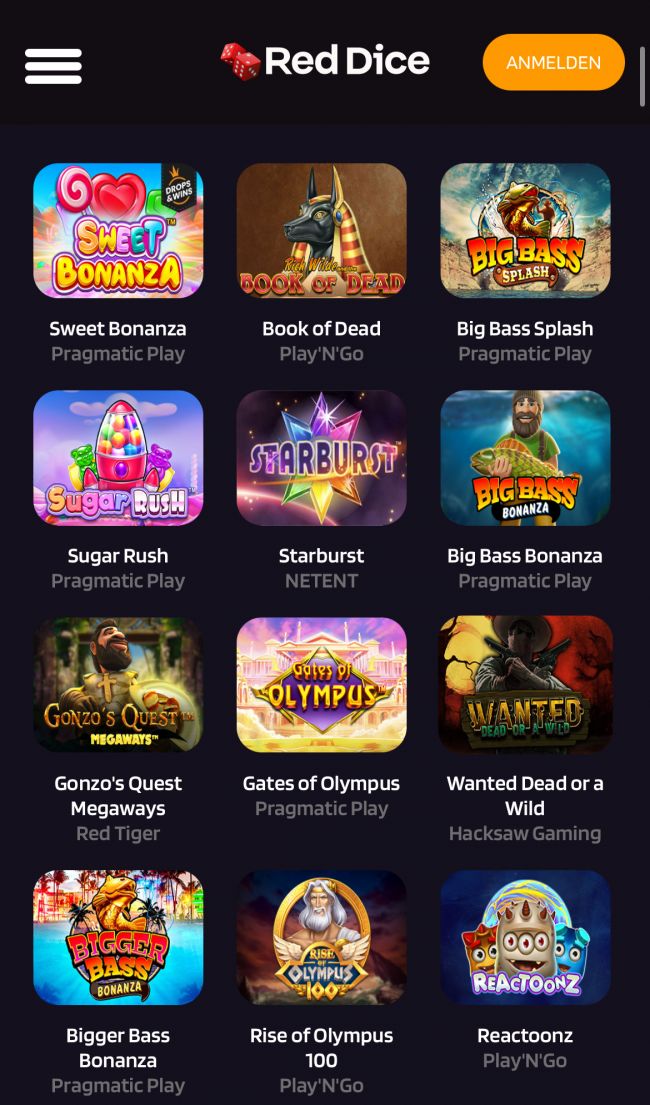Screen dimensions: 650x1105
Task: Select the Big Bass Splash thumbnail
Action: click(x=525, y=230)
